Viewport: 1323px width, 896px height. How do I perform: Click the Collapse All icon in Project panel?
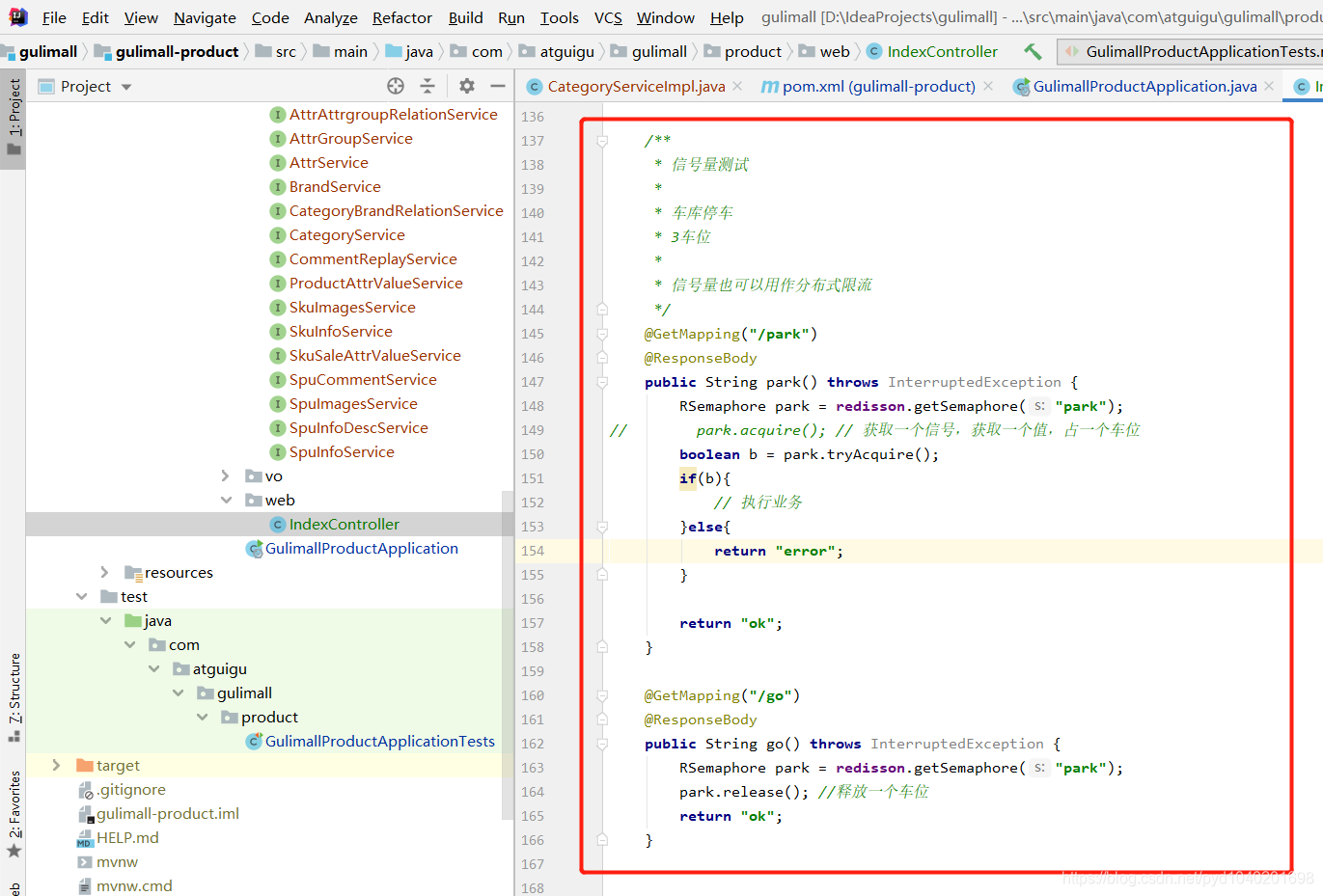coord(427,86)
